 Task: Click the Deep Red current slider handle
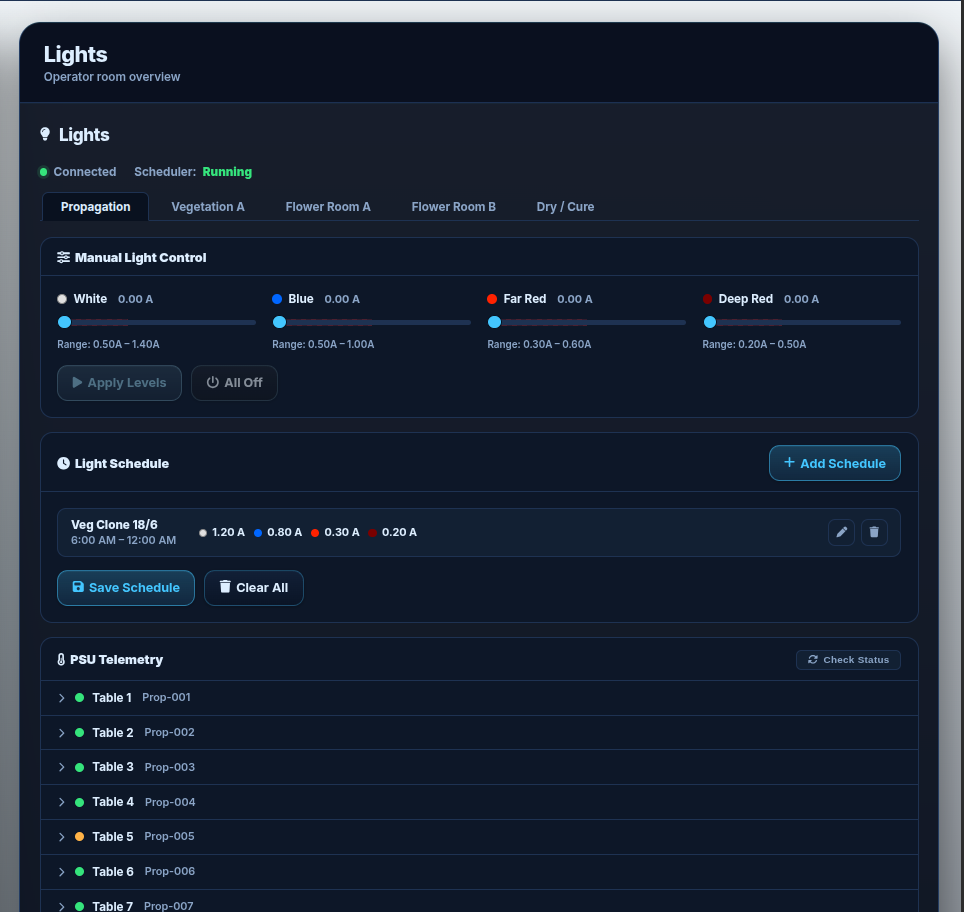tap(710, 322)
